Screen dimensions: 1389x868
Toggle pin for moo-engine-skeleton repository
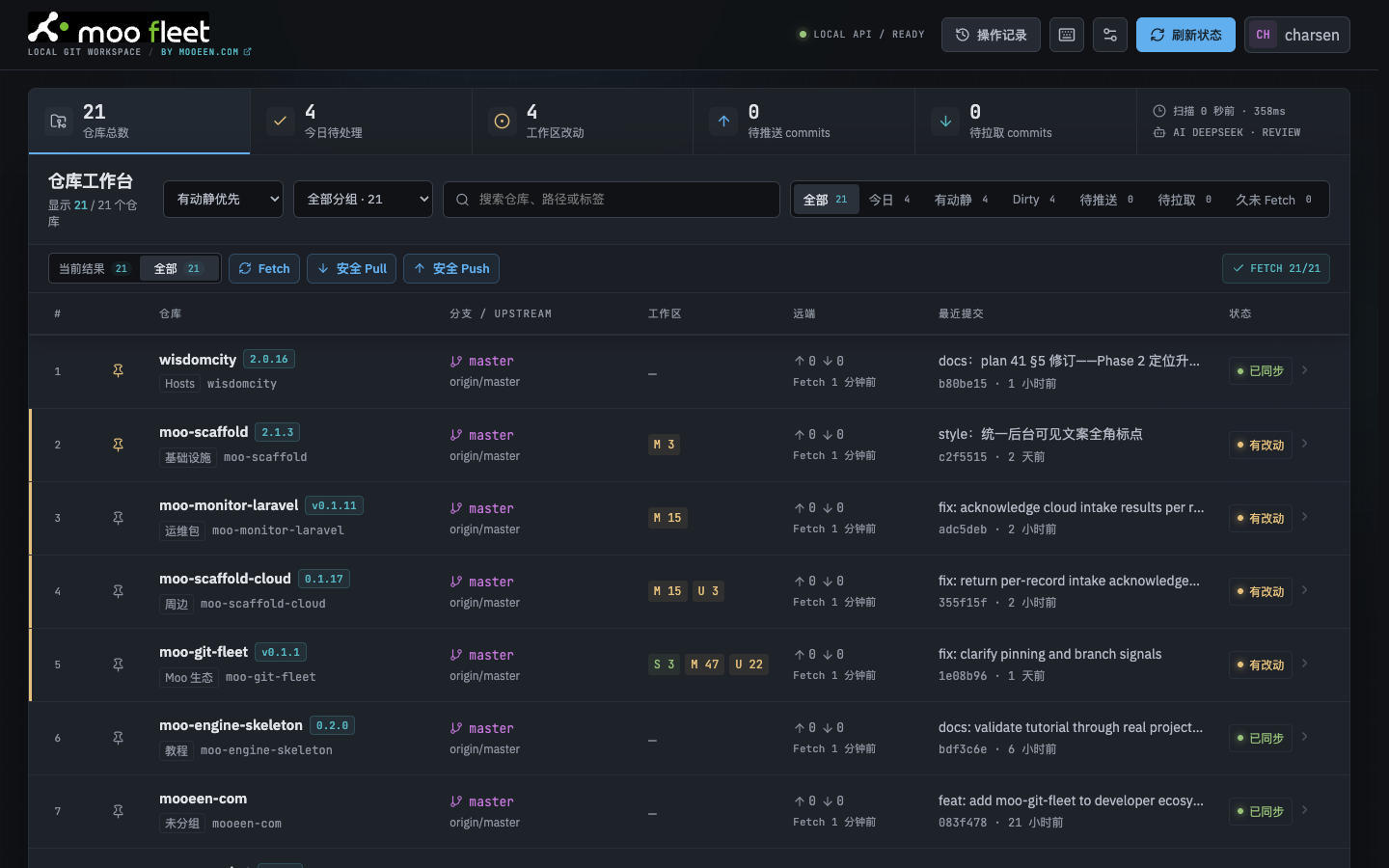pyautogui.click(x=118, y=738)
